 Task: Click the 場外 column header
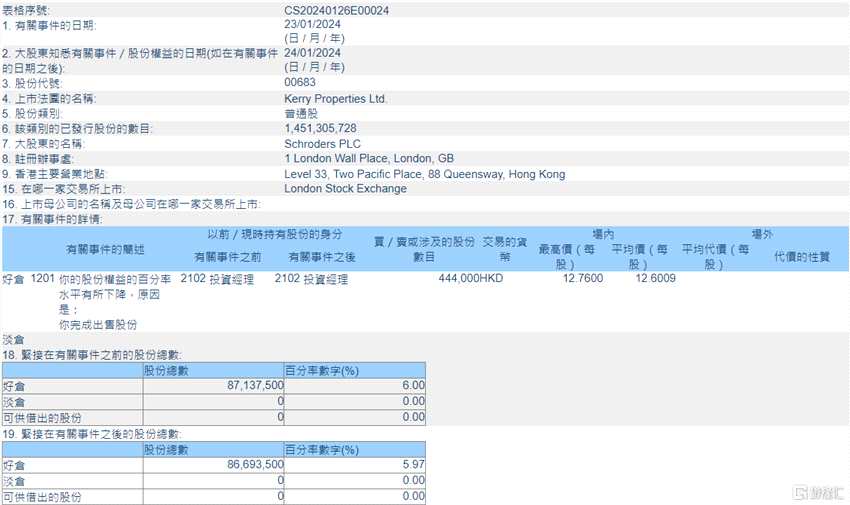tap(762, 234)
